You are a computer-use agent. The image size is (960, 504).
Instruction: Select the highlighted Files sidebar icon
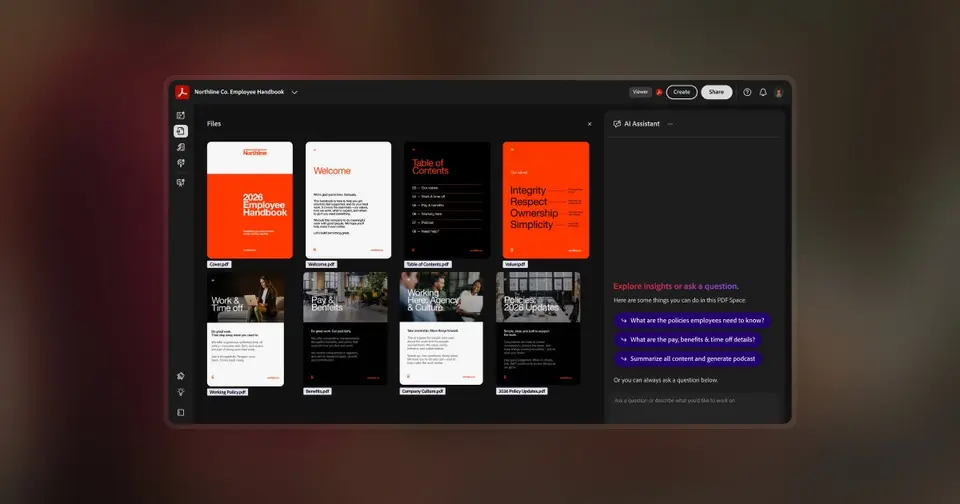(181, 131)
